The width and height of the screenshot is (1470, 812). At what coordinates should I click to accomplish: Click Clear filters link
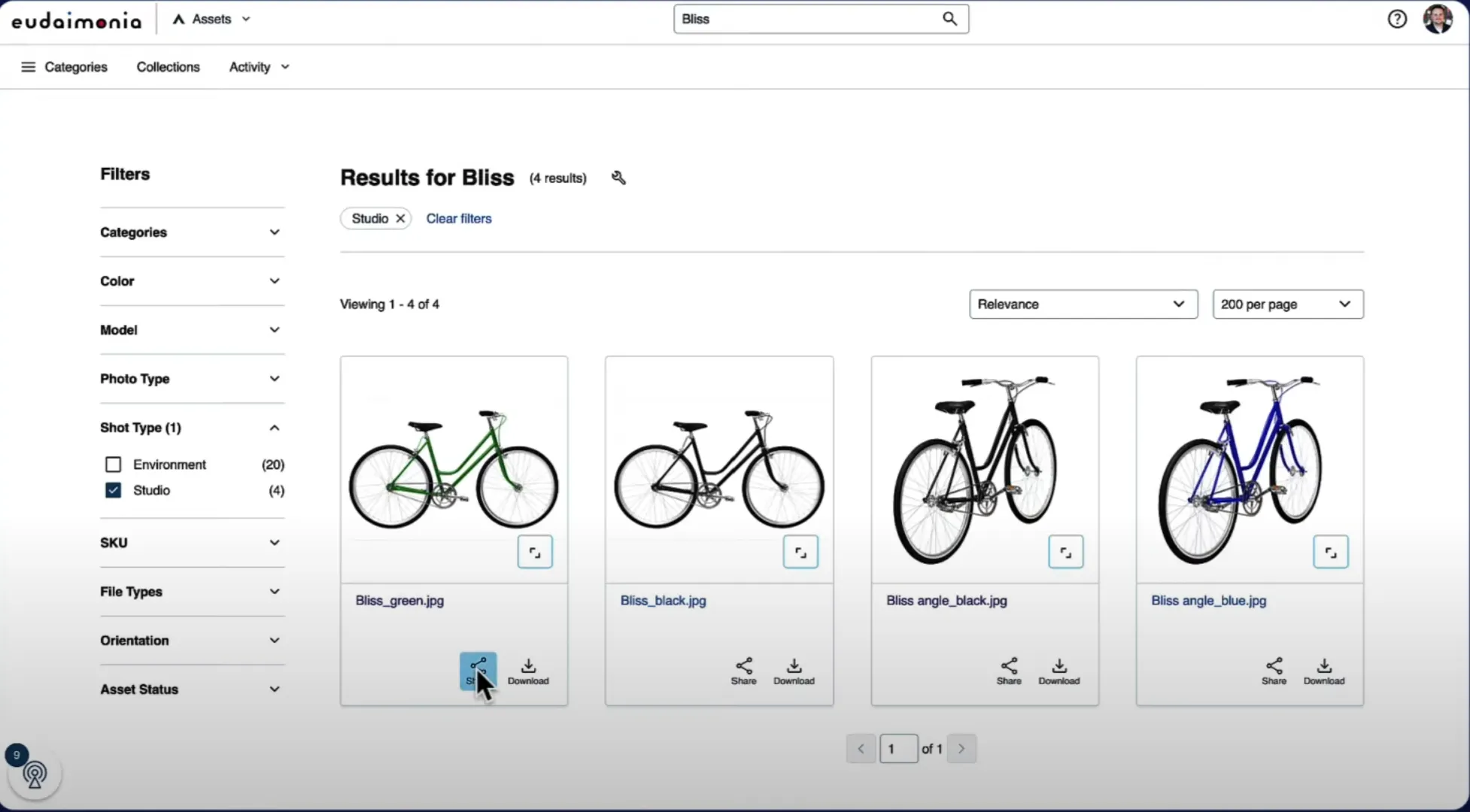[459, 219]
